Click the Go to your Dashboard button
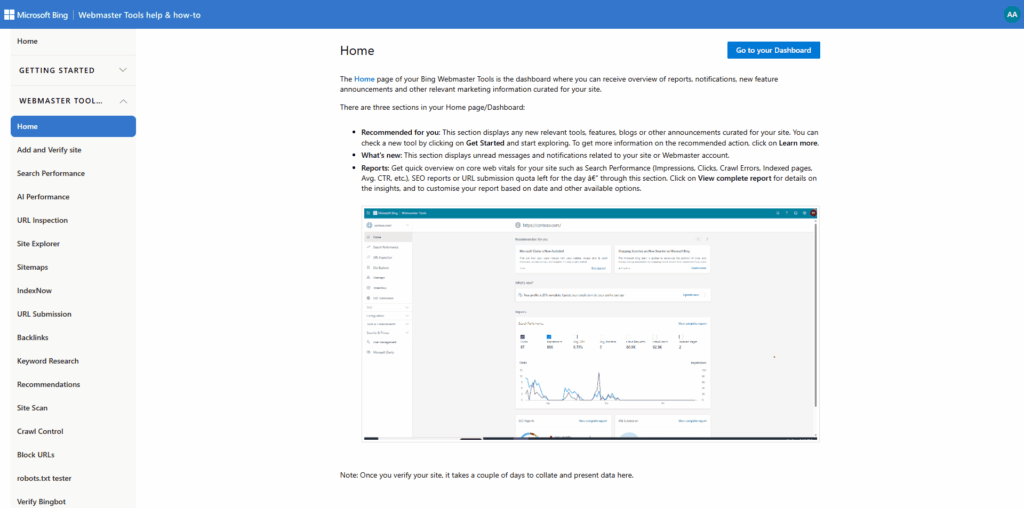Image resolution: width=1024 pixels, height=508 pixels. point(773,50)
